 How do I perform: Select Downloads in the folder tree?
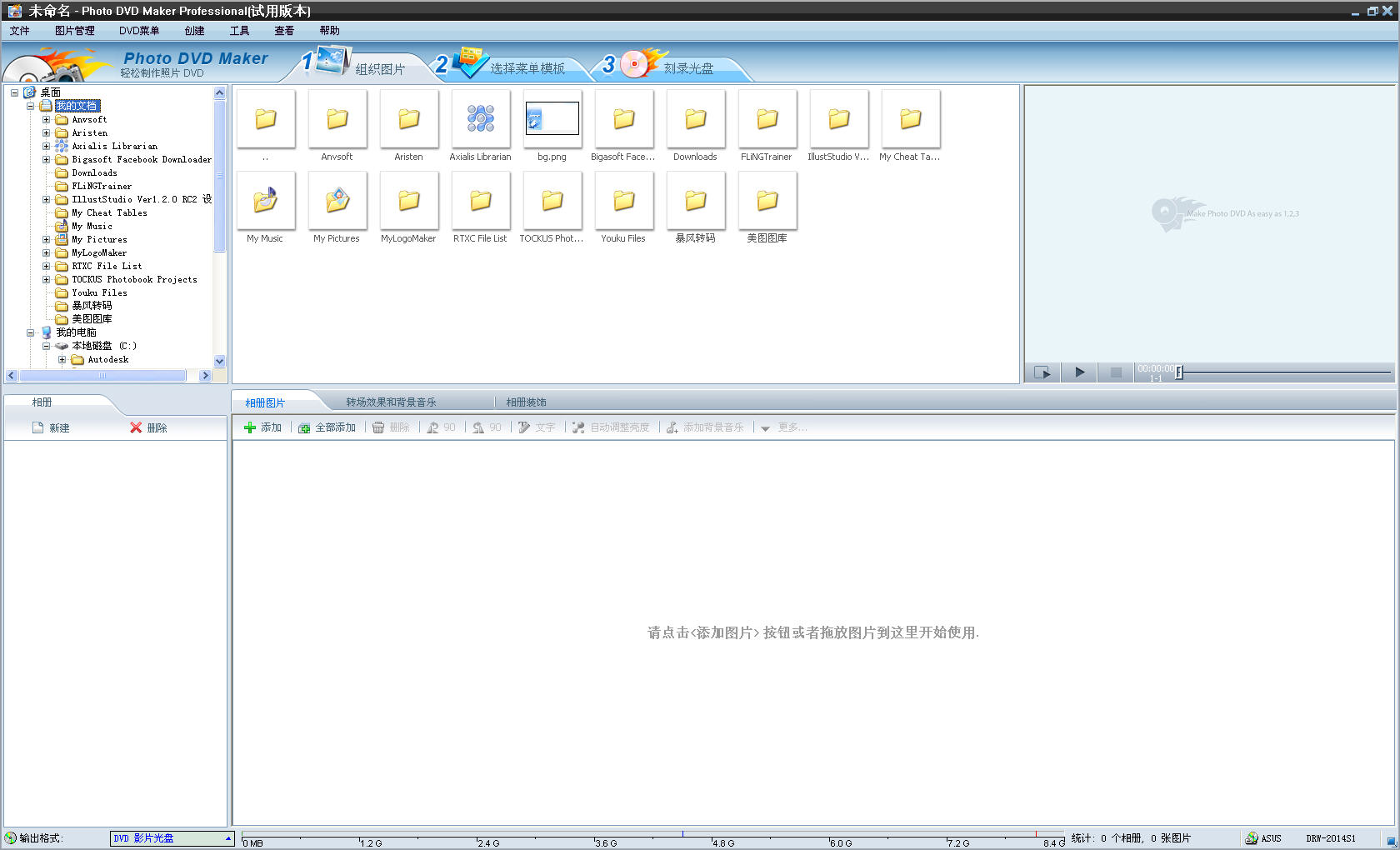94,173
